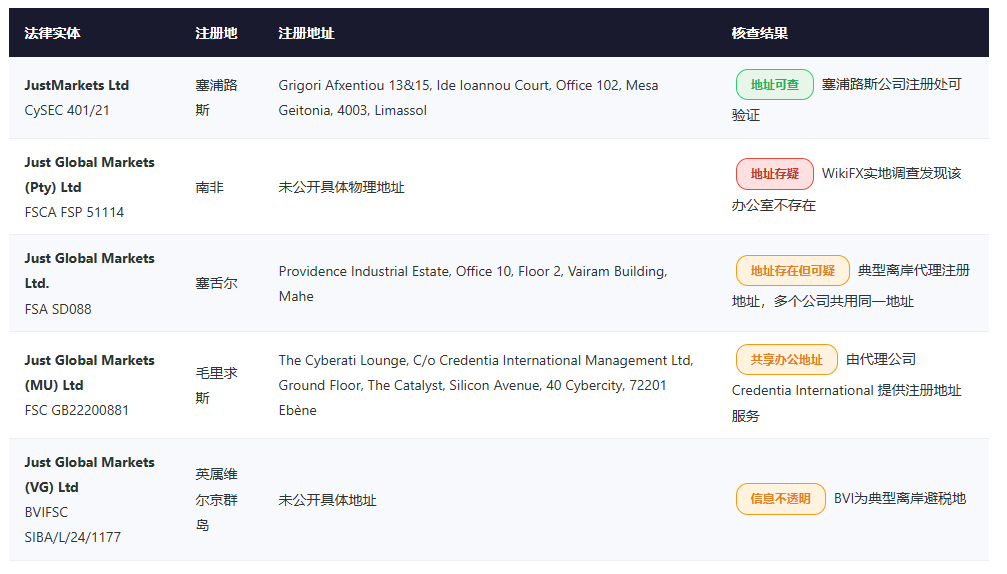The width and height of the screenshot is (1007, 574).
Task: Click the orange 地址存在但可疑 badge
Action: [x=792, y=271]
